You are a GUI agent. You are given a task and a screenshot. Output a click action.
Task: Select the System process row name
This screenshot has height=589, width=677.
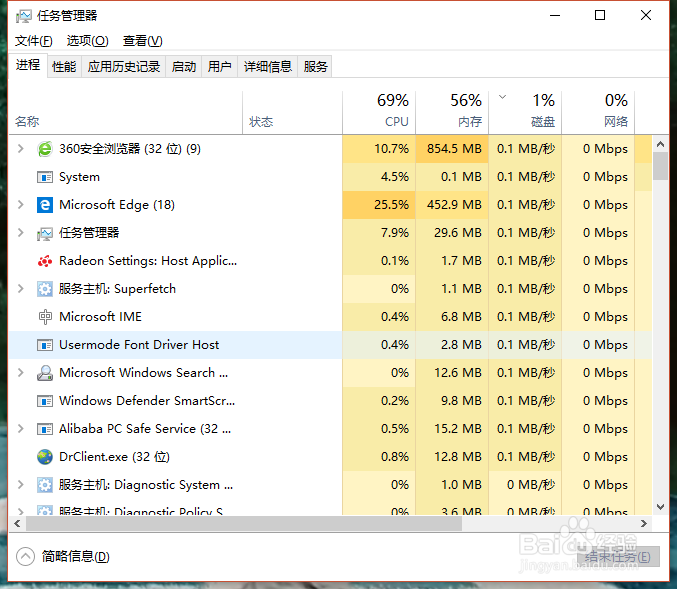pyautogui.click(x=79, y=177)
